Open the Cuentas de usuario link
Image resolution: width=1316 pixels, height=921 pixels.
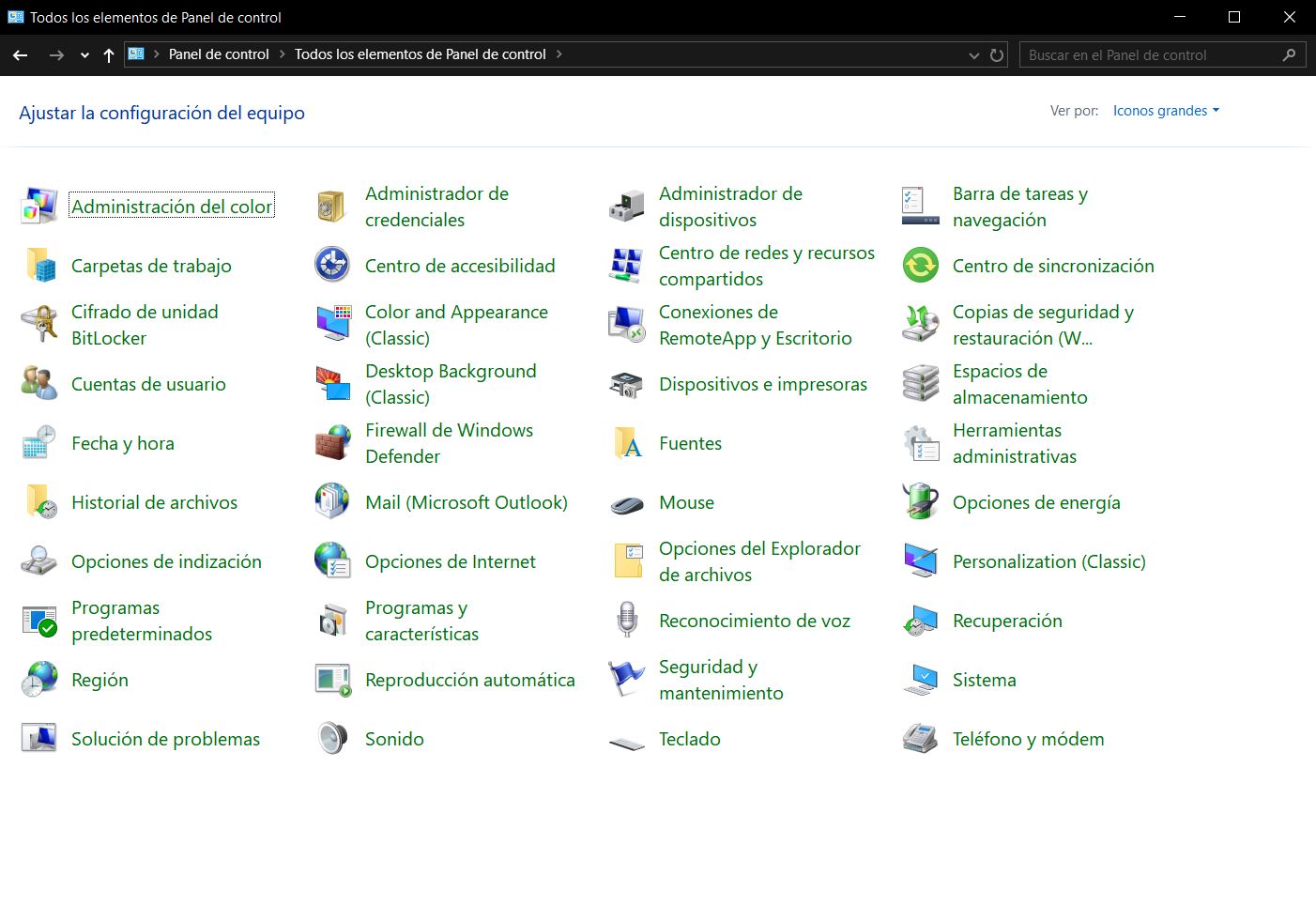pyautogui.click(x=148, y=384)
